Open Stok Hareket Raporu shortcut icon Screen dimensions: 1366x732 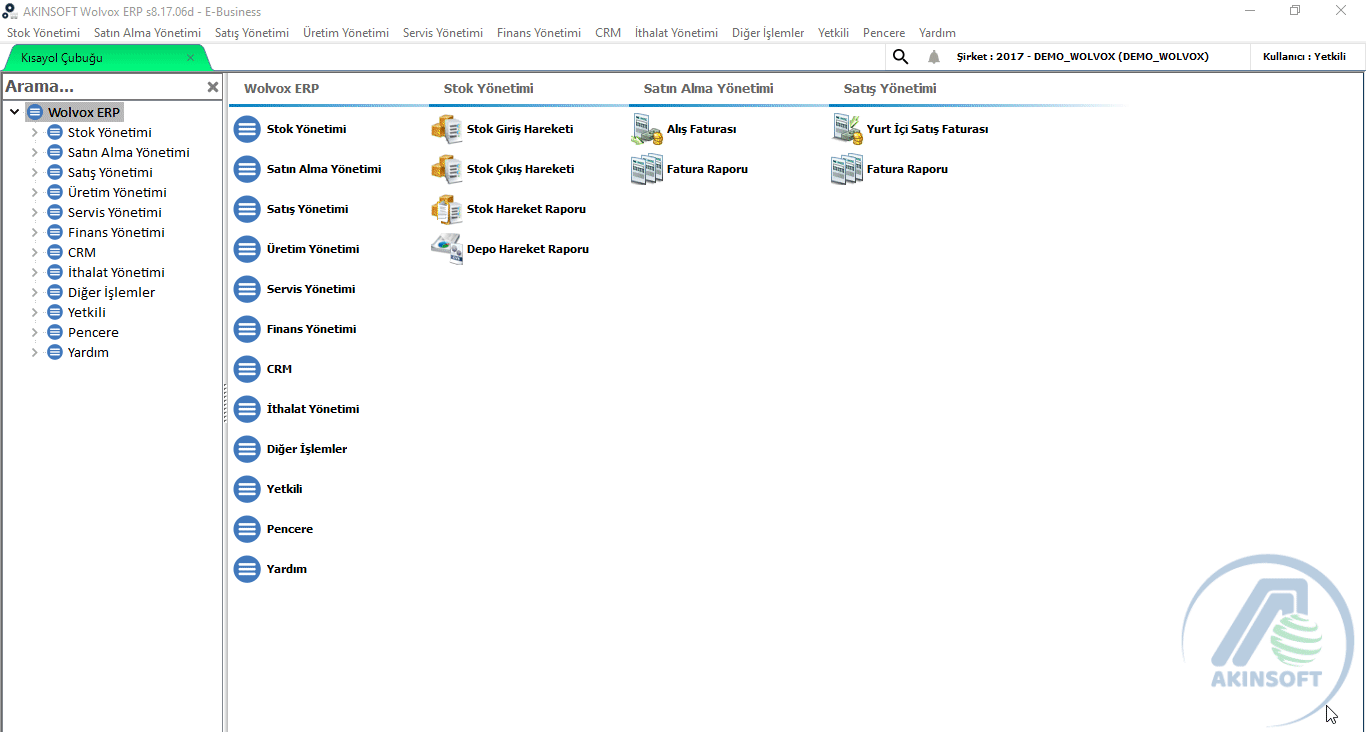(x=446, y=209)
